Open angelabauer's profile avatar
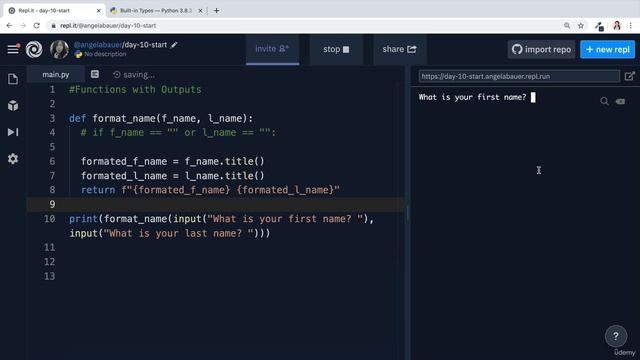640x360 pixels. (x=60, y=49)
